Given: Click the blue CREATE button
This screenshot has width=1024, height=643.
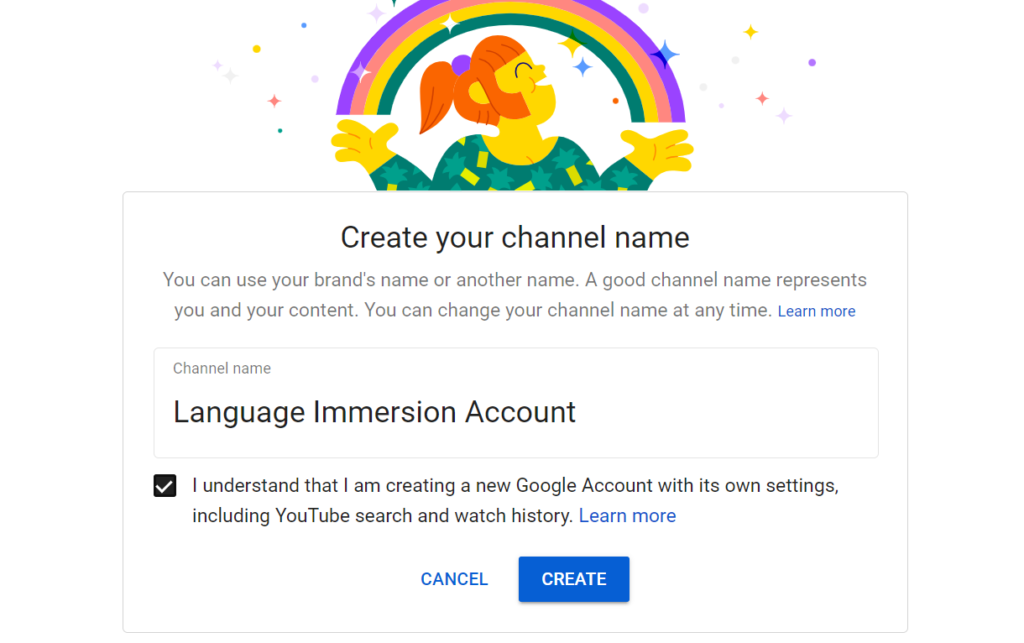Looking at the screenshot, I should 573,579.
